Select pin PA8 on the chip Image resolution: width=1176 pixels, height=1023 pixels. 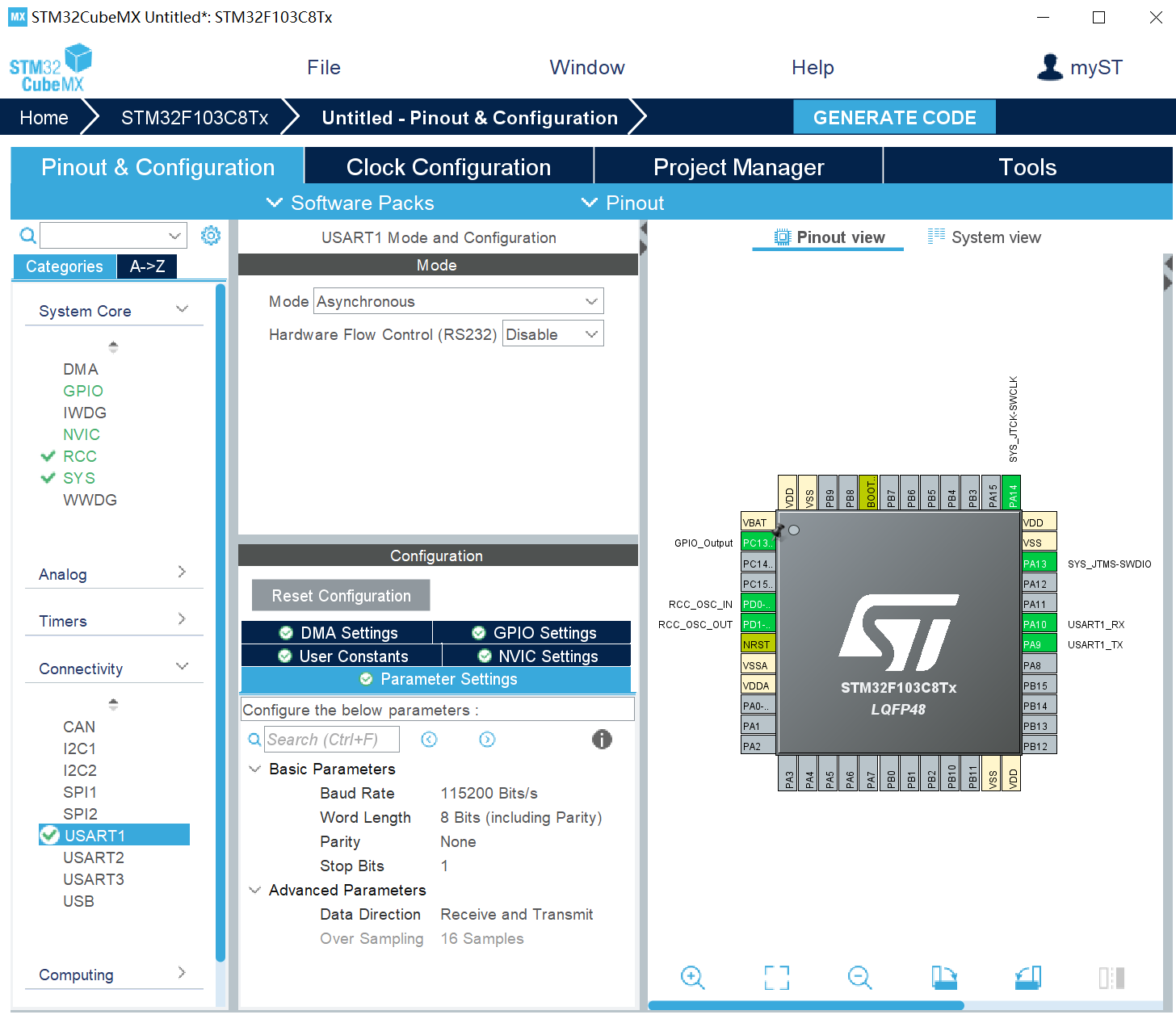(x=1039, y=665)
